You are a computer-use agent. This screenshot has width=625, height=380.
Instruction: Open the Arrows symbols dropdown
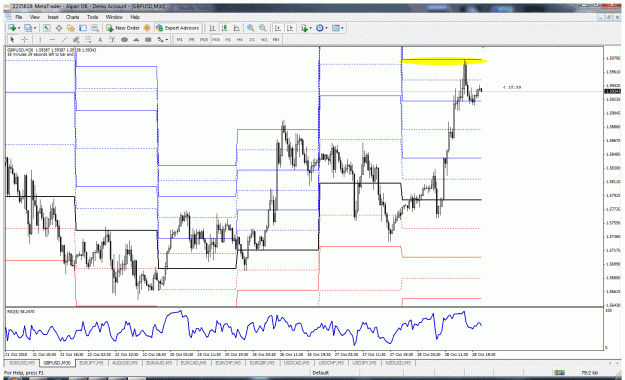tap(162, 39)
